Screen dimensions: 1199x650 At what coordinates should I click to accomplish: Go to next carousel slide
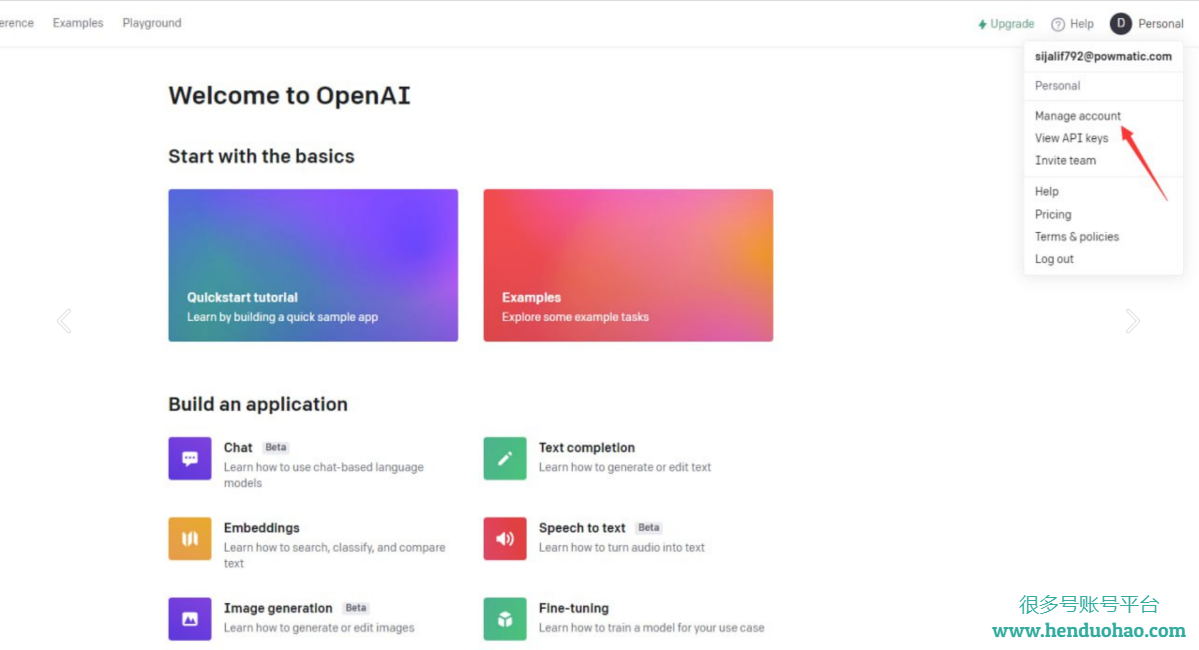[x=1132, y=321]
